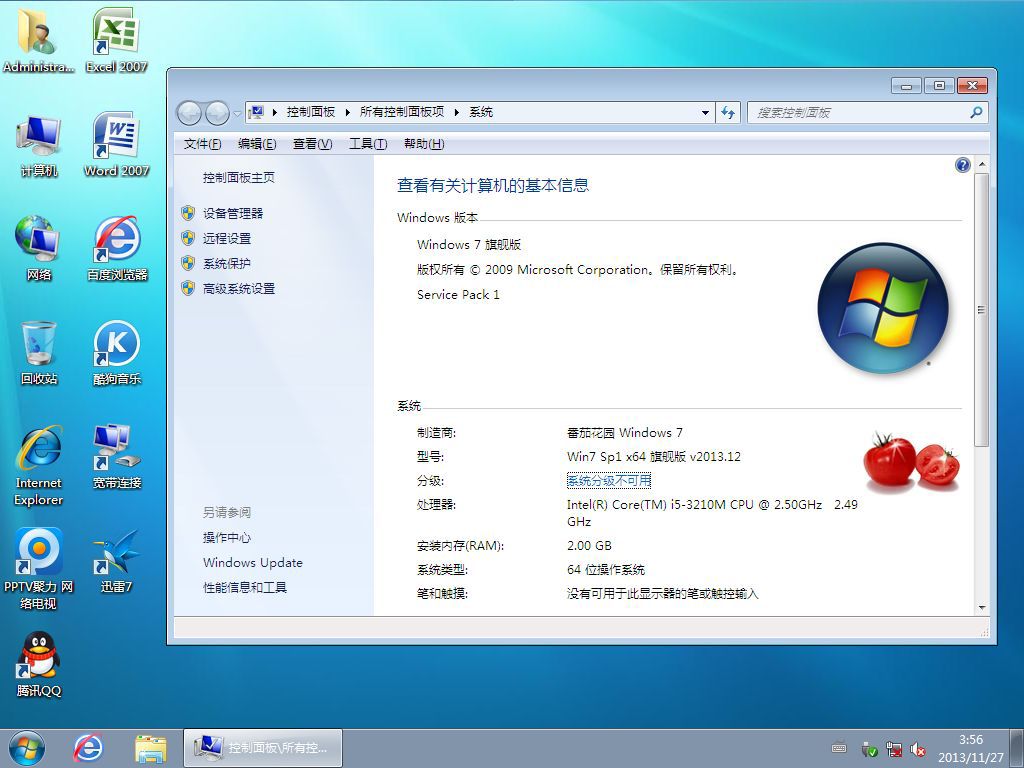Image resolution: width=1024 pixels, height=768 pixels.
Task: Open the 工具(T) menu
Action: [x=368, y=144]
